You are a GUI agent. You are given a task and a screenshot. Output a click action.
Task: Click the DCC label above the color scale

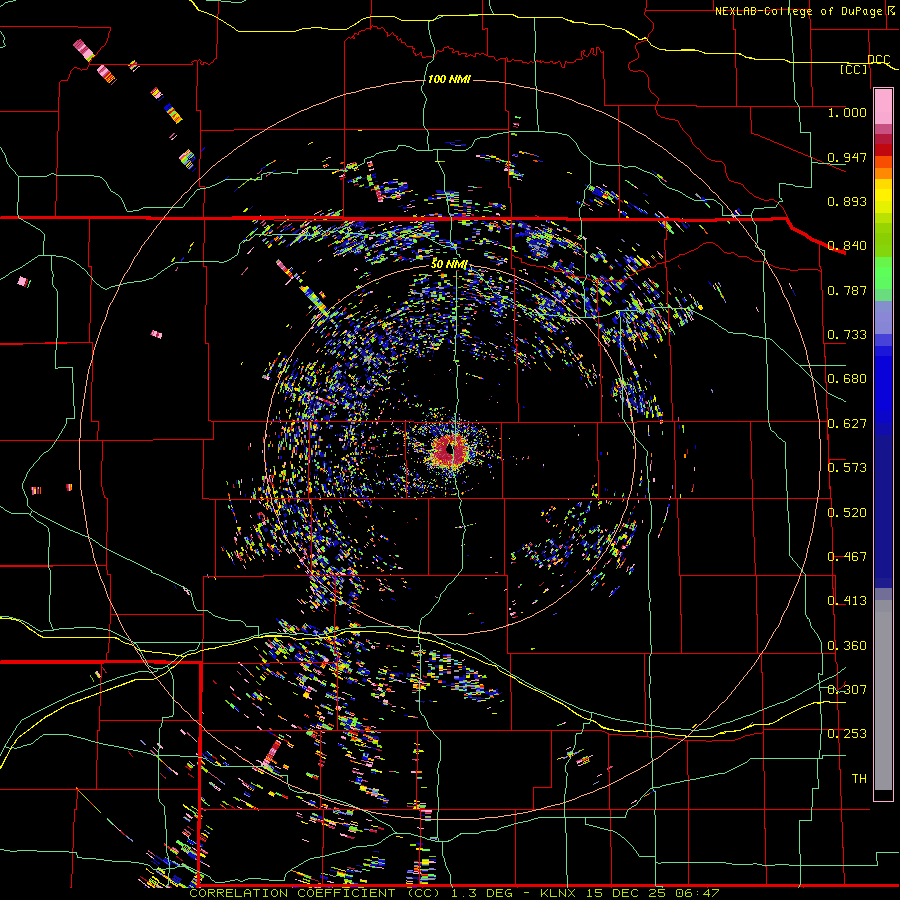pyautogui.click(x=879, y=59)
